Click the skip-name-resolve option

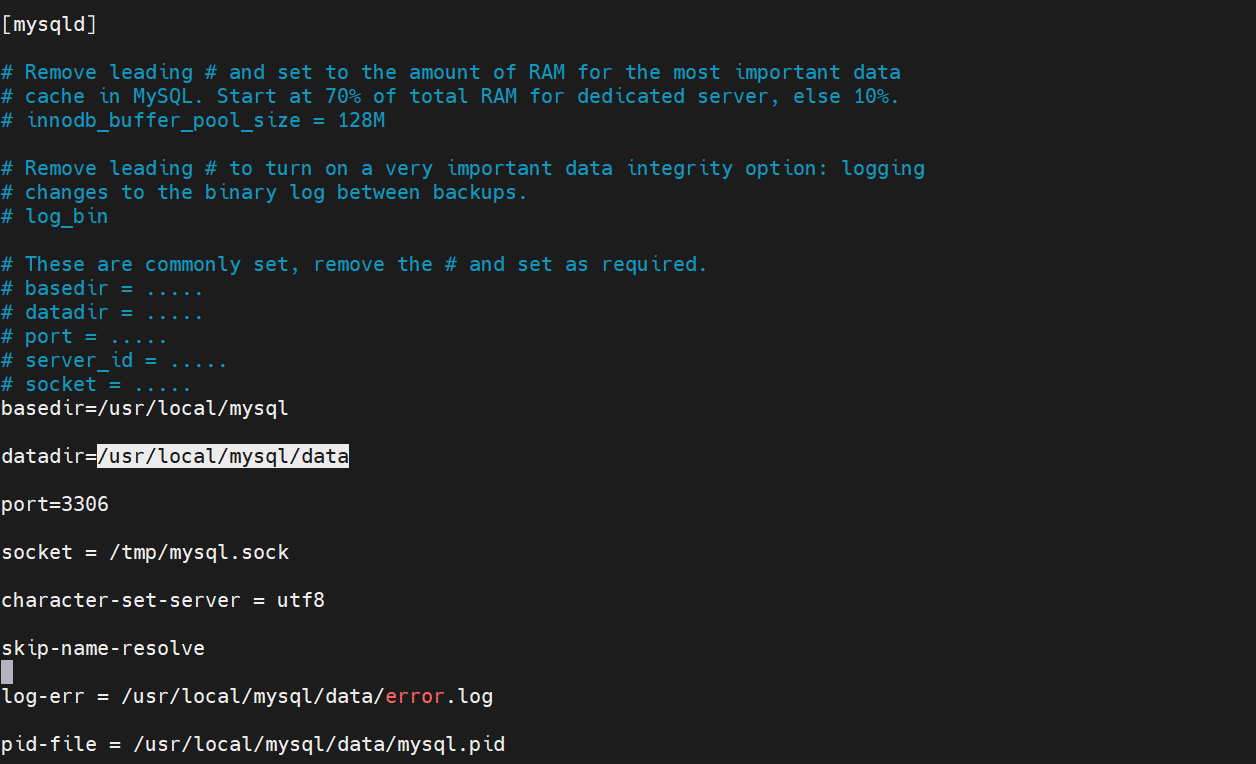(x=103, y=648)
